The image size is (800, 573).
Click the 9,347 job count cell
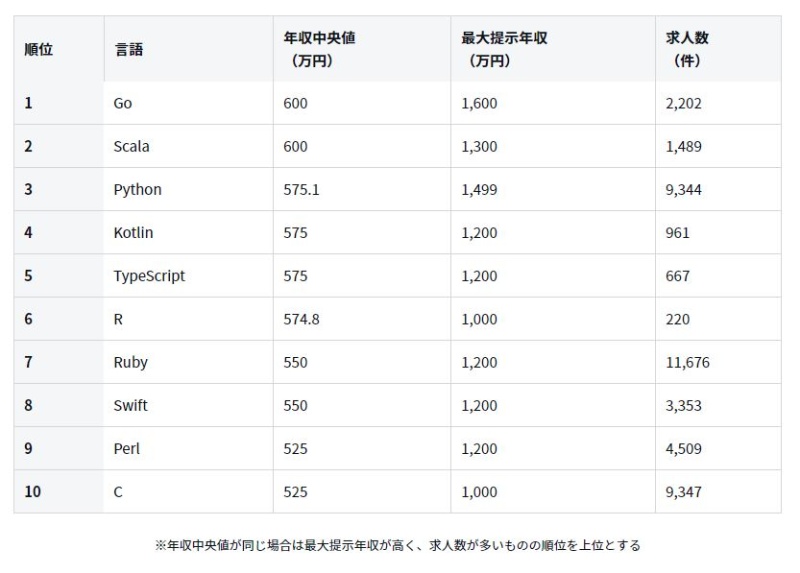pyautogui.click(x=684, y=492)
